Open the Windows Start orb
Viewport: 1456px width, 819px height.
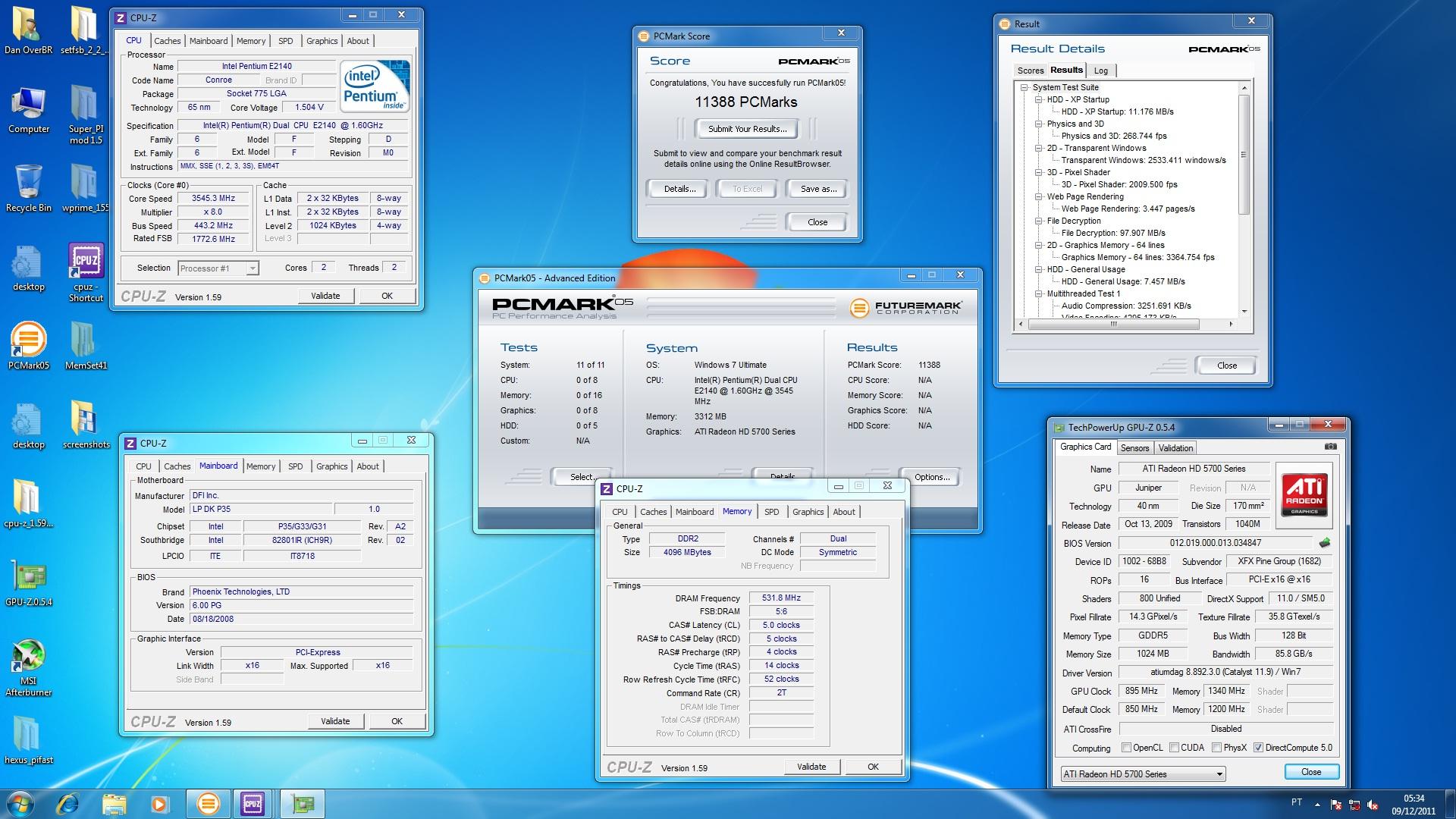[20, 803]
